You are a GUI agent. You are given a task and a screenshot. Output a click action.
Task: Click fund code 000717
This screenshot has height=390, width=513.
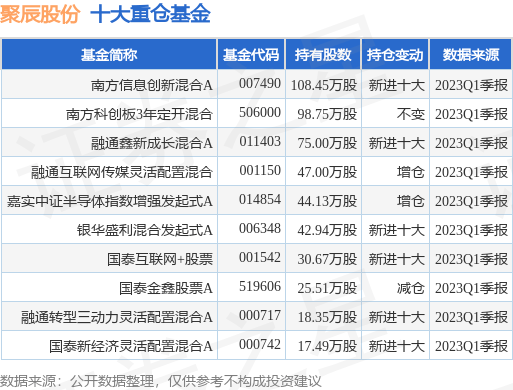click(x=260, y=315)
